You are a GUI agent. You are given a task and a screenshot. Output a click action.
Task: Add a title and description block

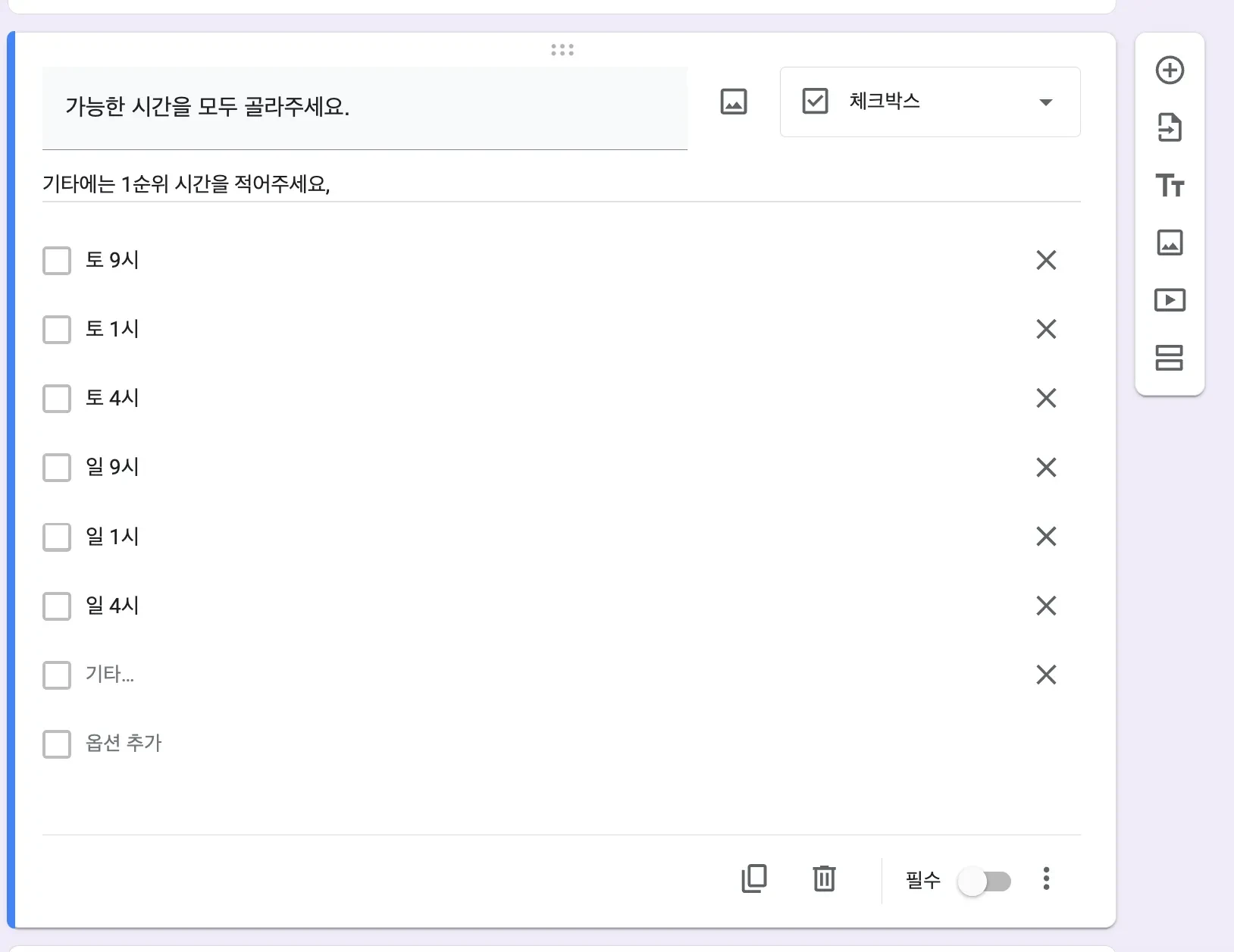(x=1170, y=186)
